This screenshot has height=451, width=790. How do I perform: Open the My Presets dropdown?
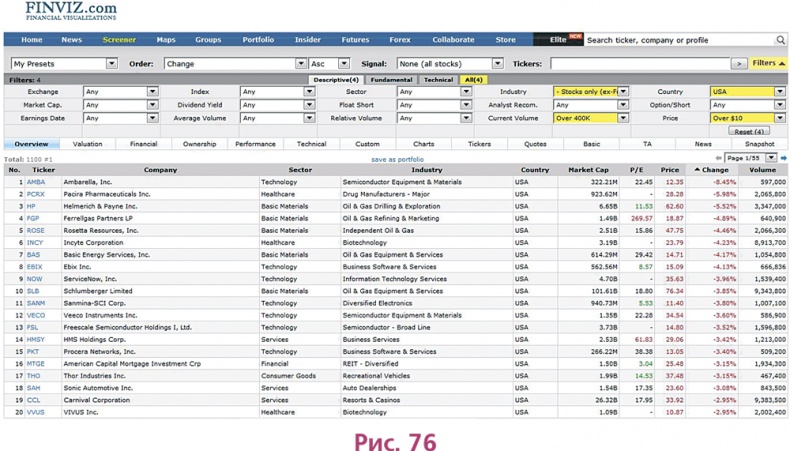[64, 63]
